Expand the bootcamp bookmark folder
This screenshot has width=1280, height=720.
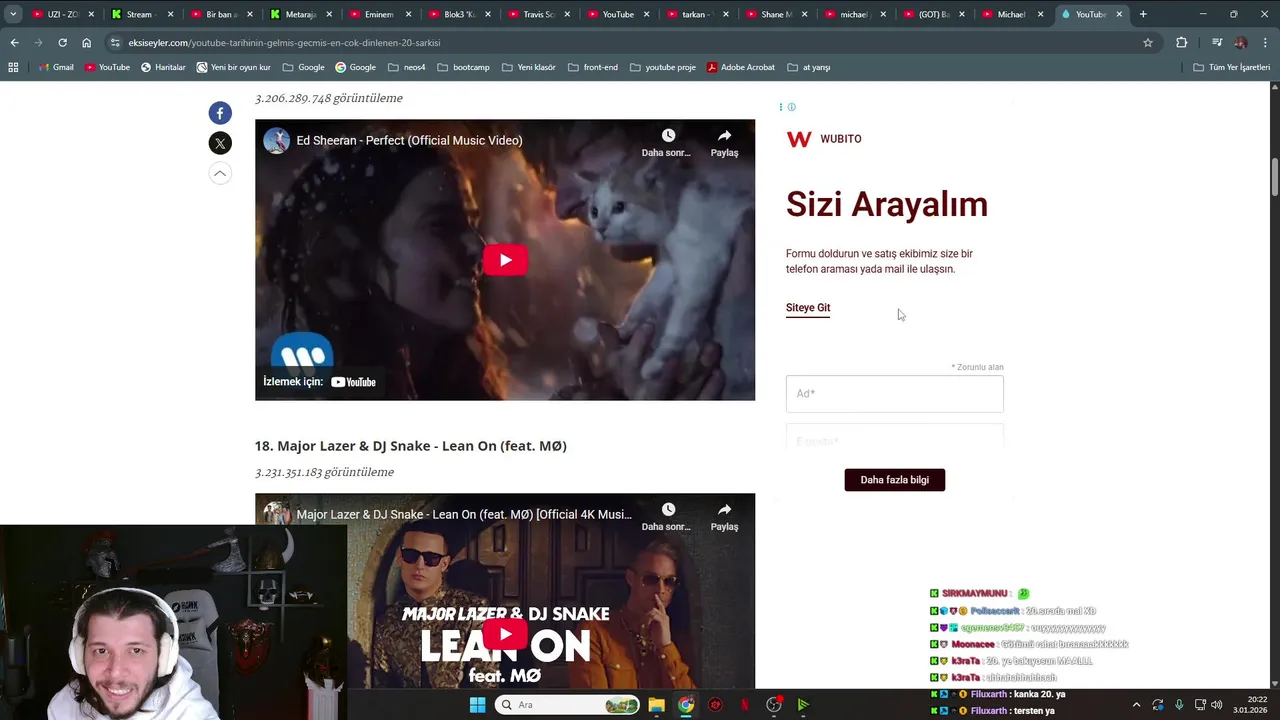(463, 67)
